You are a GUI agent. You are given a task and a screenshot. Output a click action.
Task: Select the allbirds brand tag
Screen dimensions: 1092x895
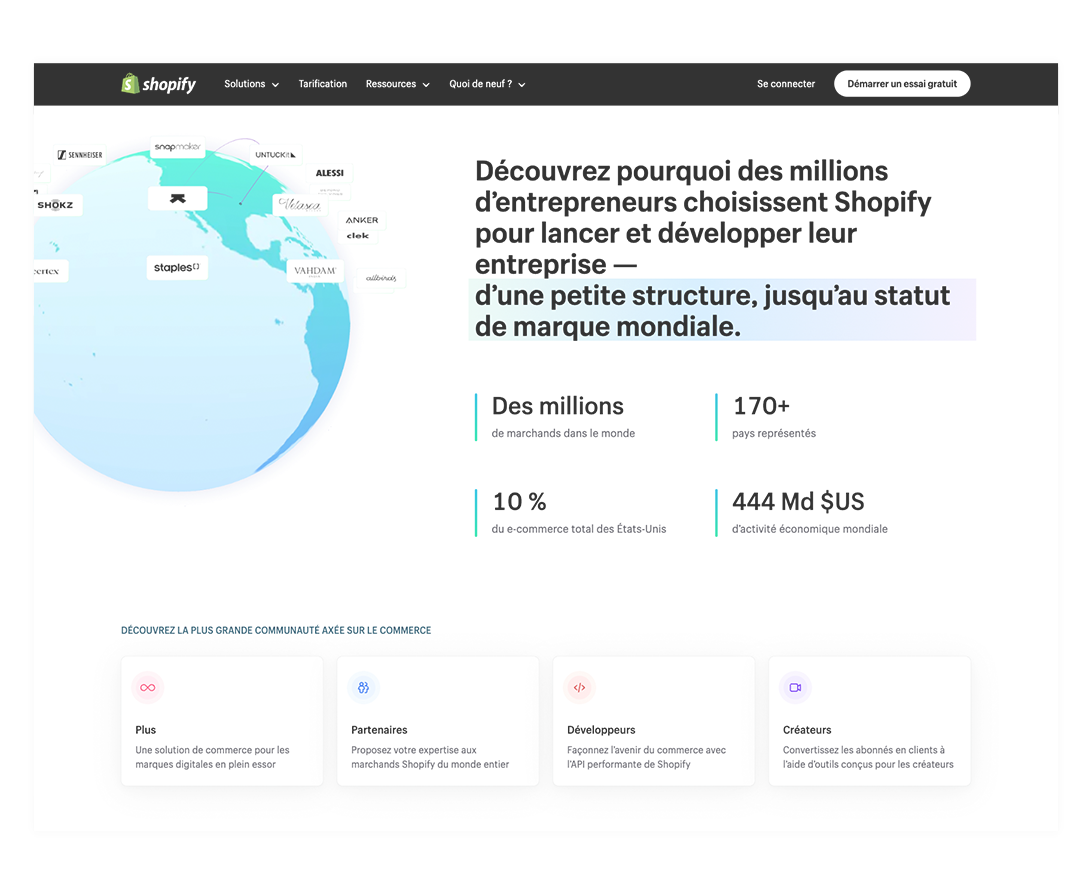(381, 278)
